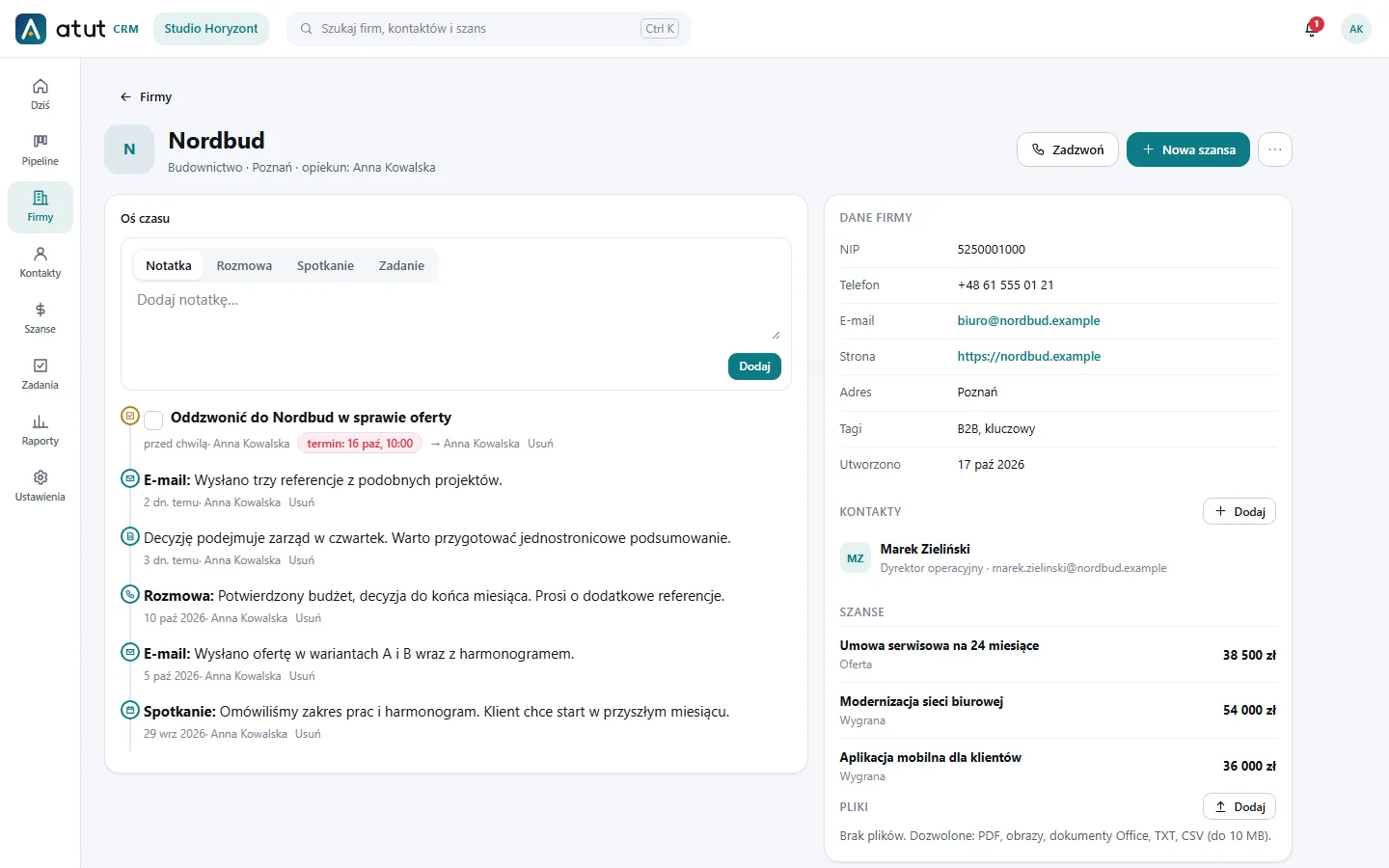Switch to the Notatka tab
Screen dimensions: 1389x868
tap(169, 265)
